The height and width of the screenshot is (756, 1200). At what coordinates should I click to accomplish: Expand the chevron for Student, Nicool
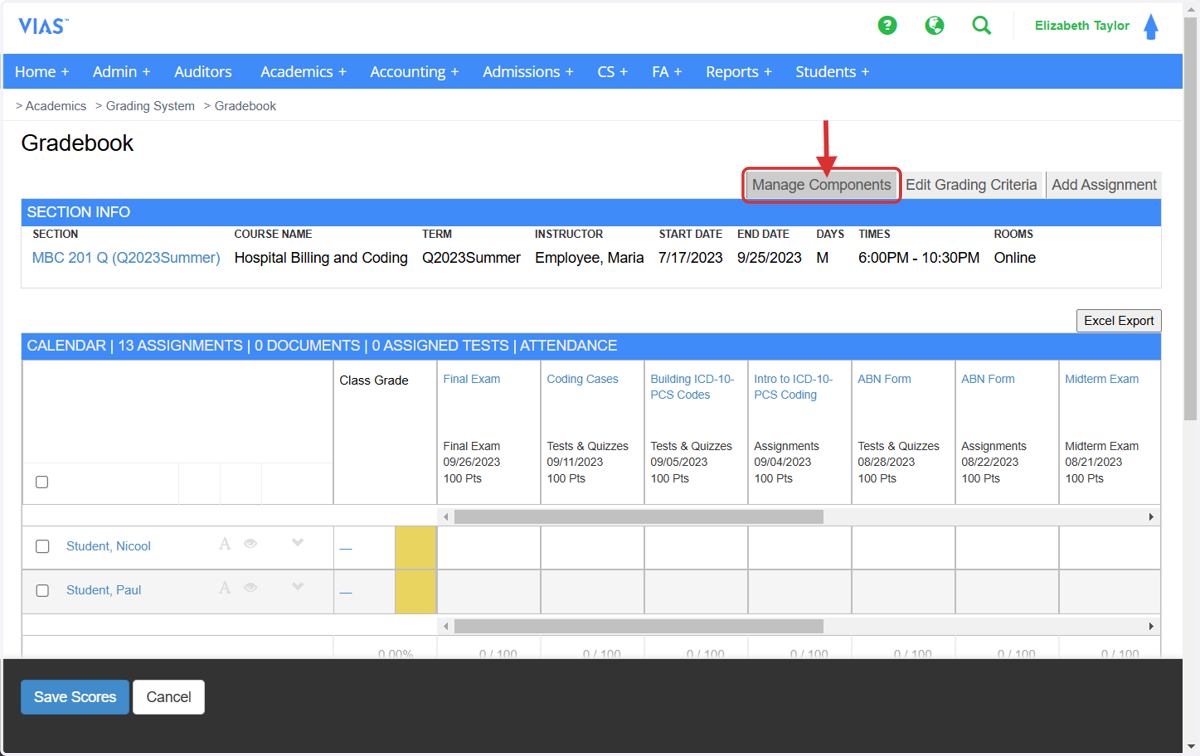click(x=297, y=543)
